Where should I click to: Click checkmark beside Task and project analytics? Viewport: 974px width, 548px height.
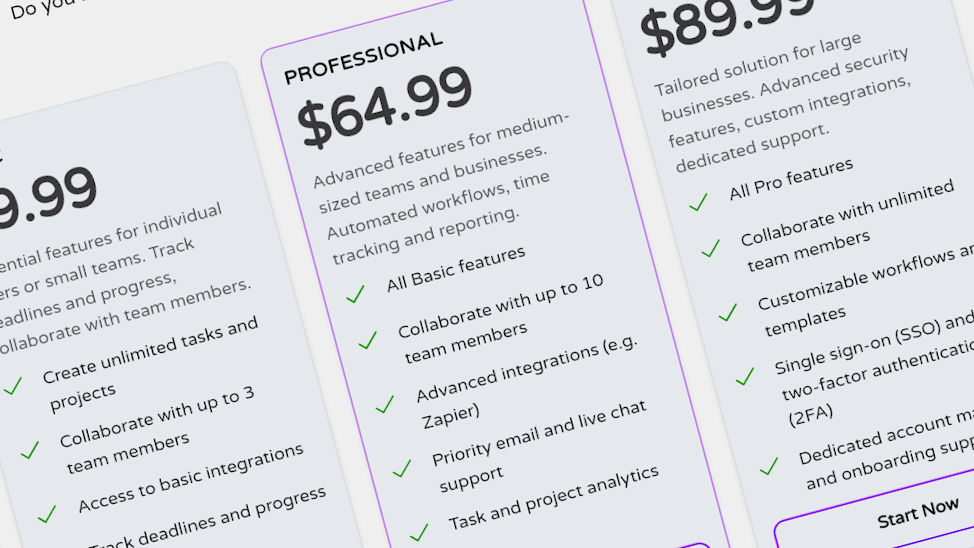[x=418, y=531]
